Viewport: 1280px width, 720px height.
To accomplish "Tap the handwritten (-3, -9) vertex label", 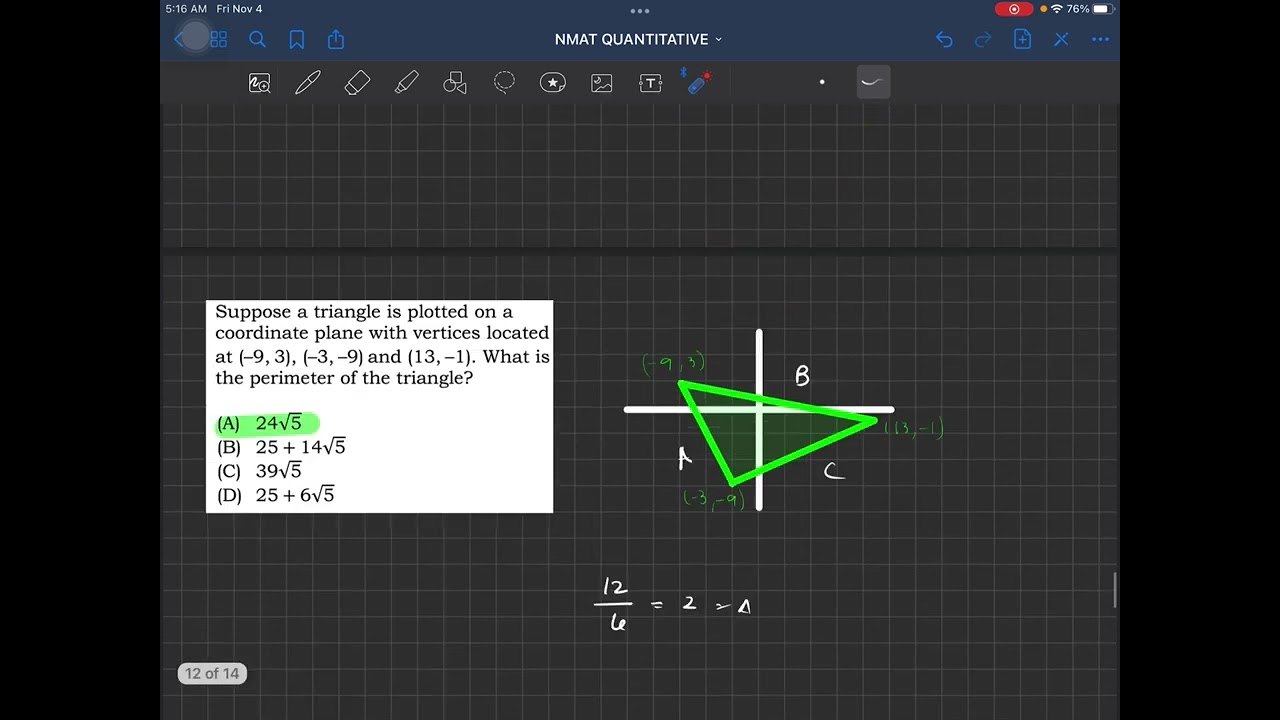I will pyautogui.click(x=714, y=498).
